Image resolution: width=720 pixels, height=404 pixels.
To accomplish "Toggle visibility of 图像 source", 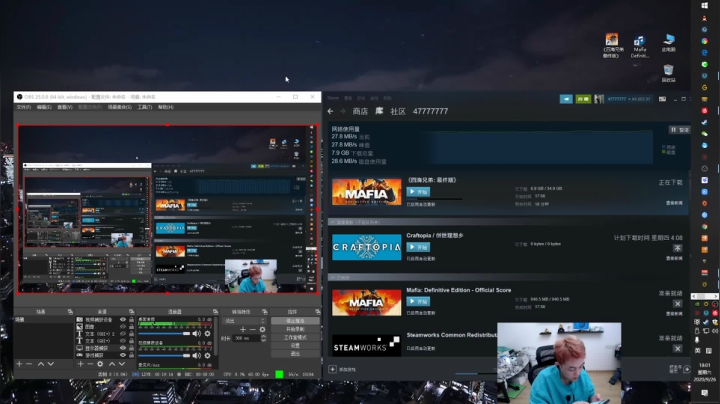I will point(123,326).
